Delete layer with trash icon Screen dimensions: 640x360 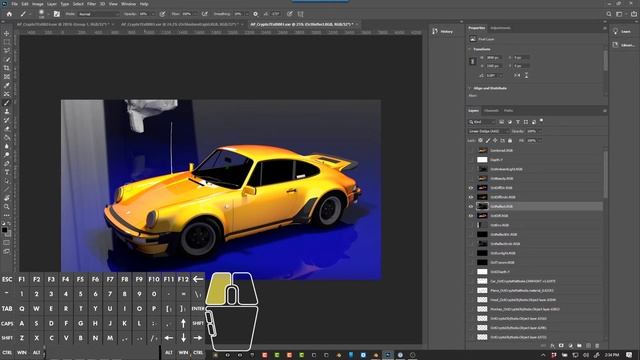[597, 346]
